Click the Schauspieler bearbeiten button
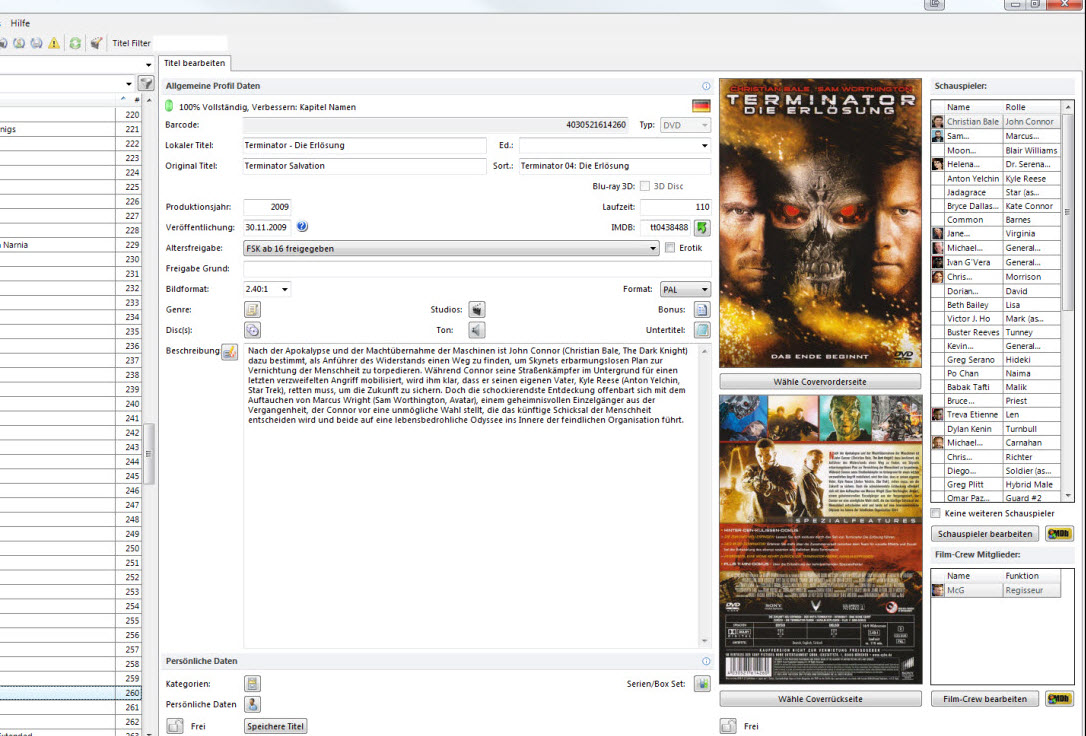 pyautogui.click(x=985, y=534)
